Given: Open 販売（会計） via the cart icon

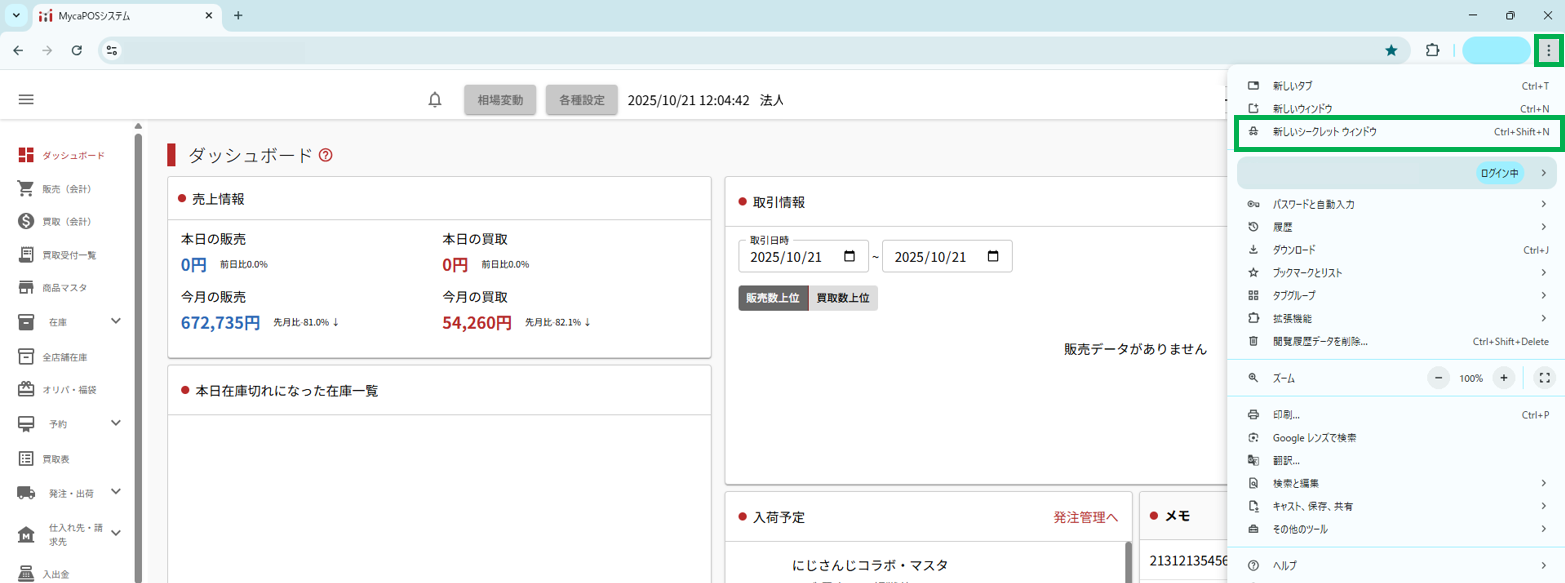Looking at the screenshot, I should point(27,189).
